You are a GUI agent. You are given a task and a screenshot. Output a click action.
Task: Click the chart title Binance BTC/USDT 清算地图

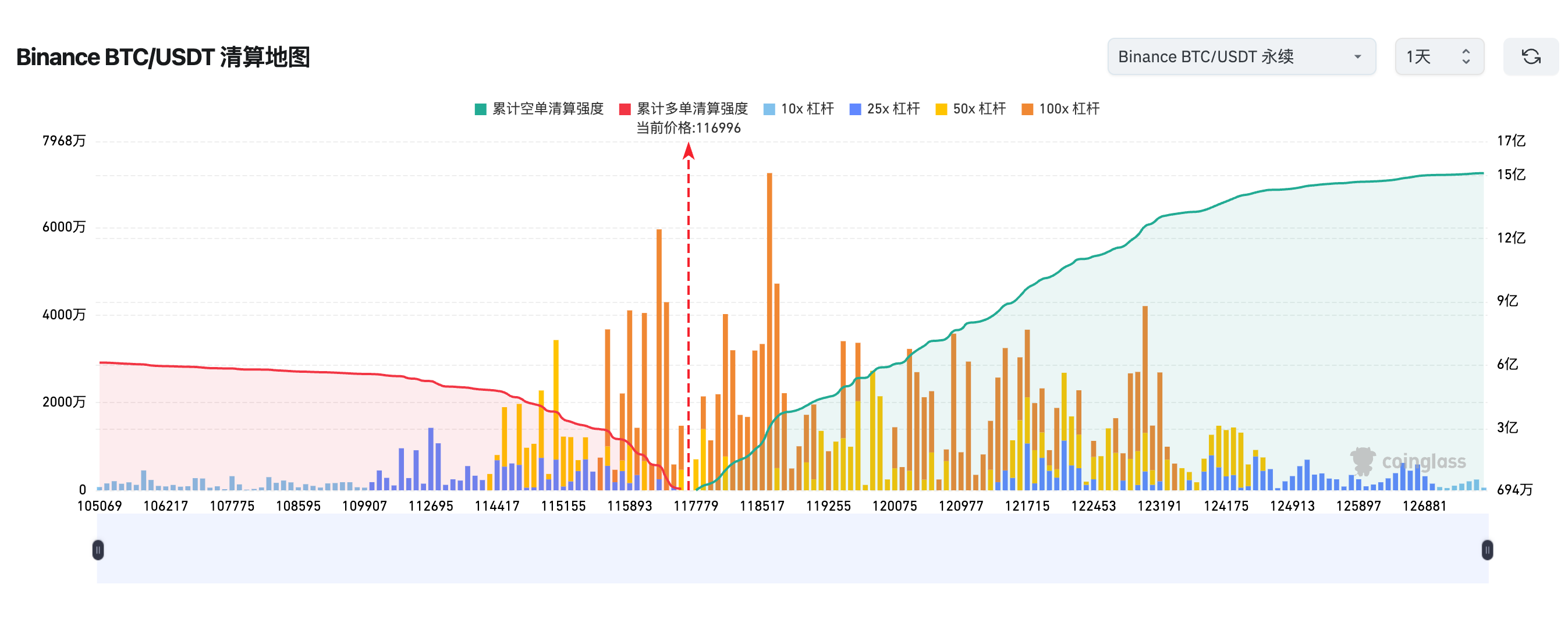pyautogui.click(x=163, y=56)
